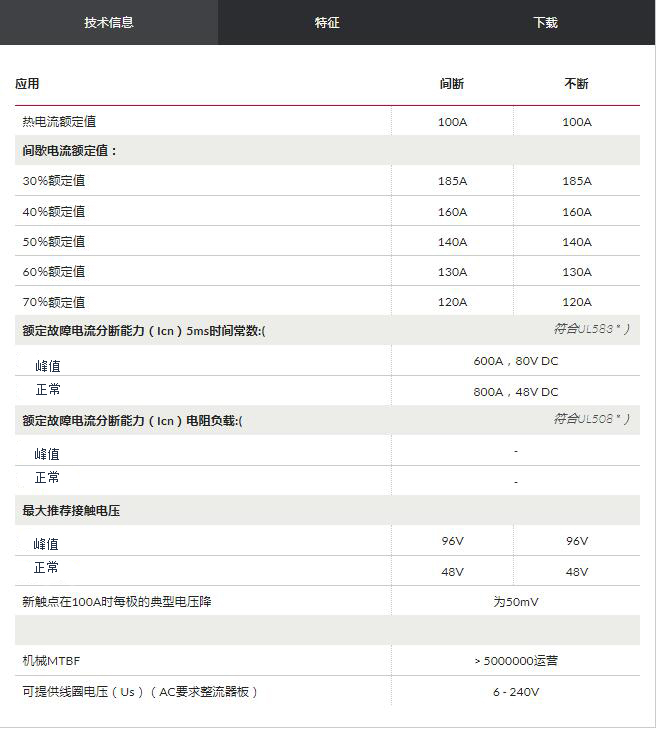
Task: Select the 热电流额定值 row label
Action: coord(59,122)
